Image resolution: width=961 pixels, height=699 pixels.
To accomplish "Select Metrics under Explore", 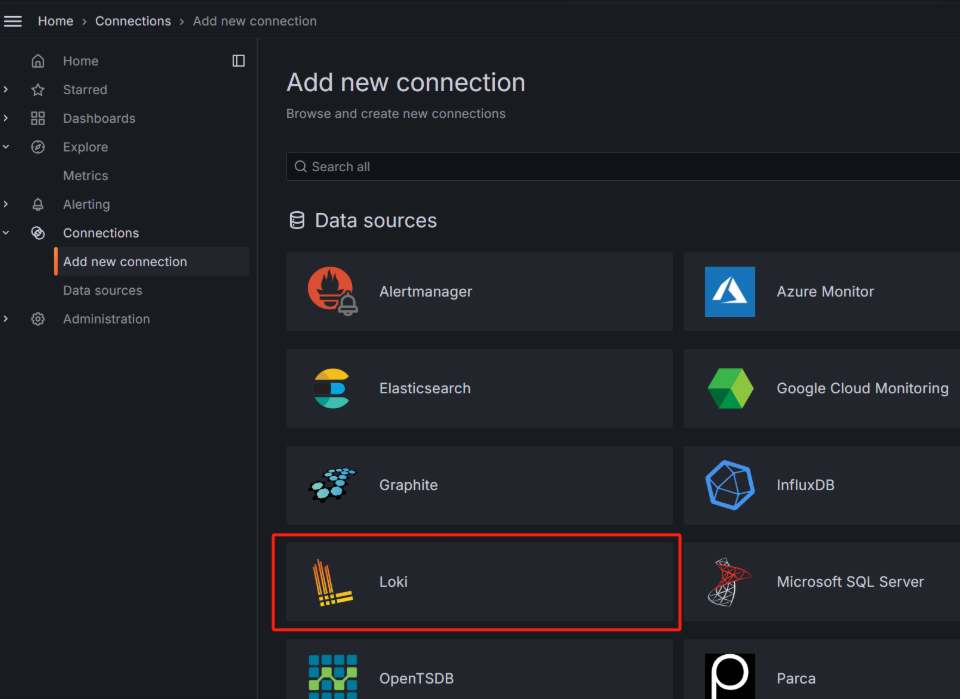I will pos(85,175).
